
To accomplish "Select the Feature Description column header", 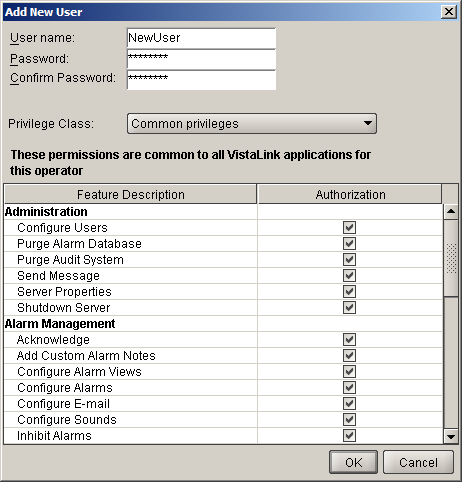I will pos(130,194).
